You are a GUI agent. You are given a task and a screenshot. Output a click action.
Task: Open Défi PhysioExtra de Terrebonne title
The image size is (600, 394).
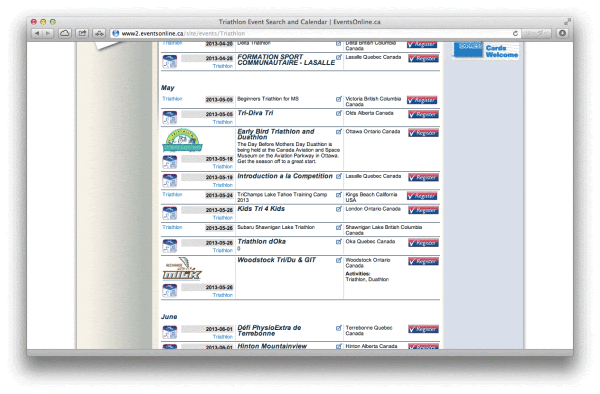pos(269,331)
